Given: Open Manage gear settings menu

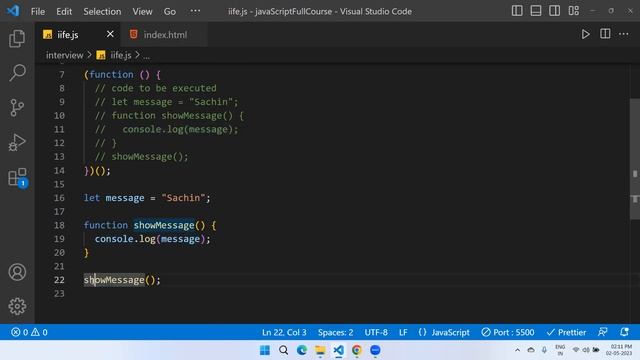Looking at the screenshot, I should 17,306.
